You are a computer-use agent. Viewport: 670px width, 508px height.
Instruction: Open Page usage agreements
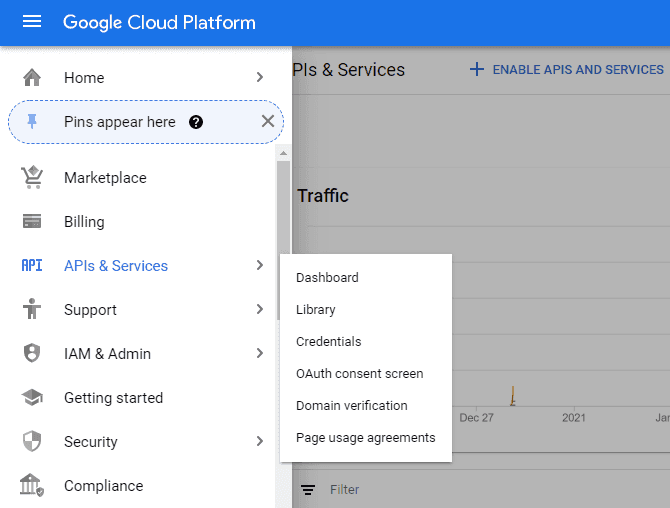[x=366, y=438]
